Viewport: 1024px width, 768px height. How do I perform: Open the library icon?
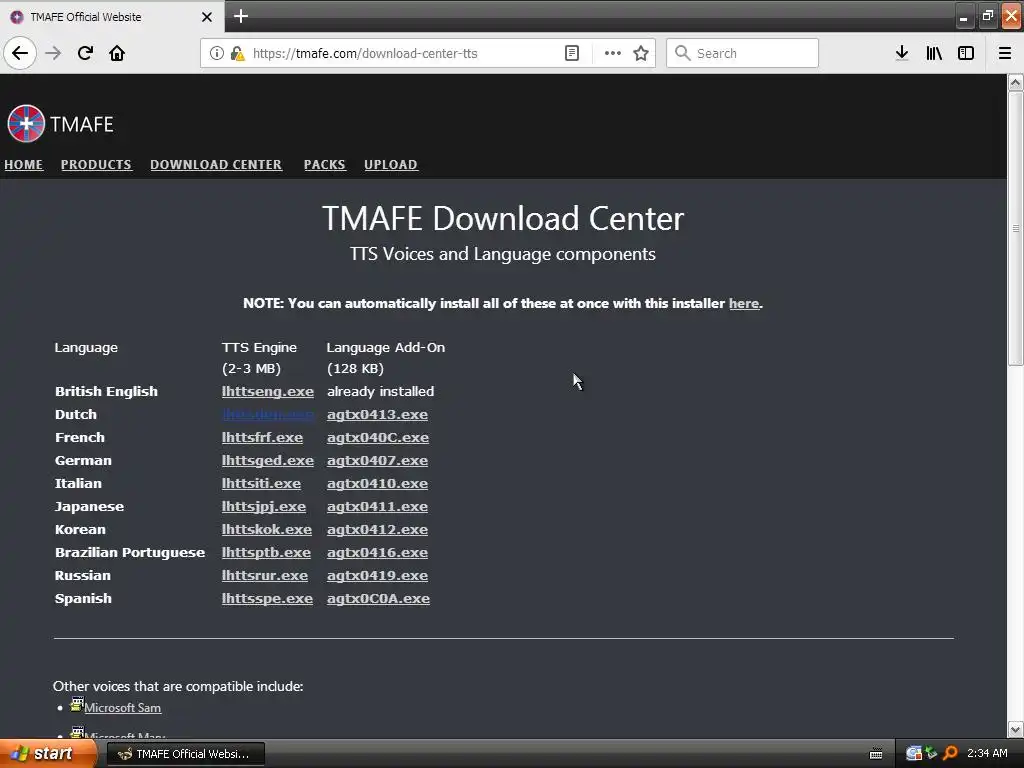934,53
